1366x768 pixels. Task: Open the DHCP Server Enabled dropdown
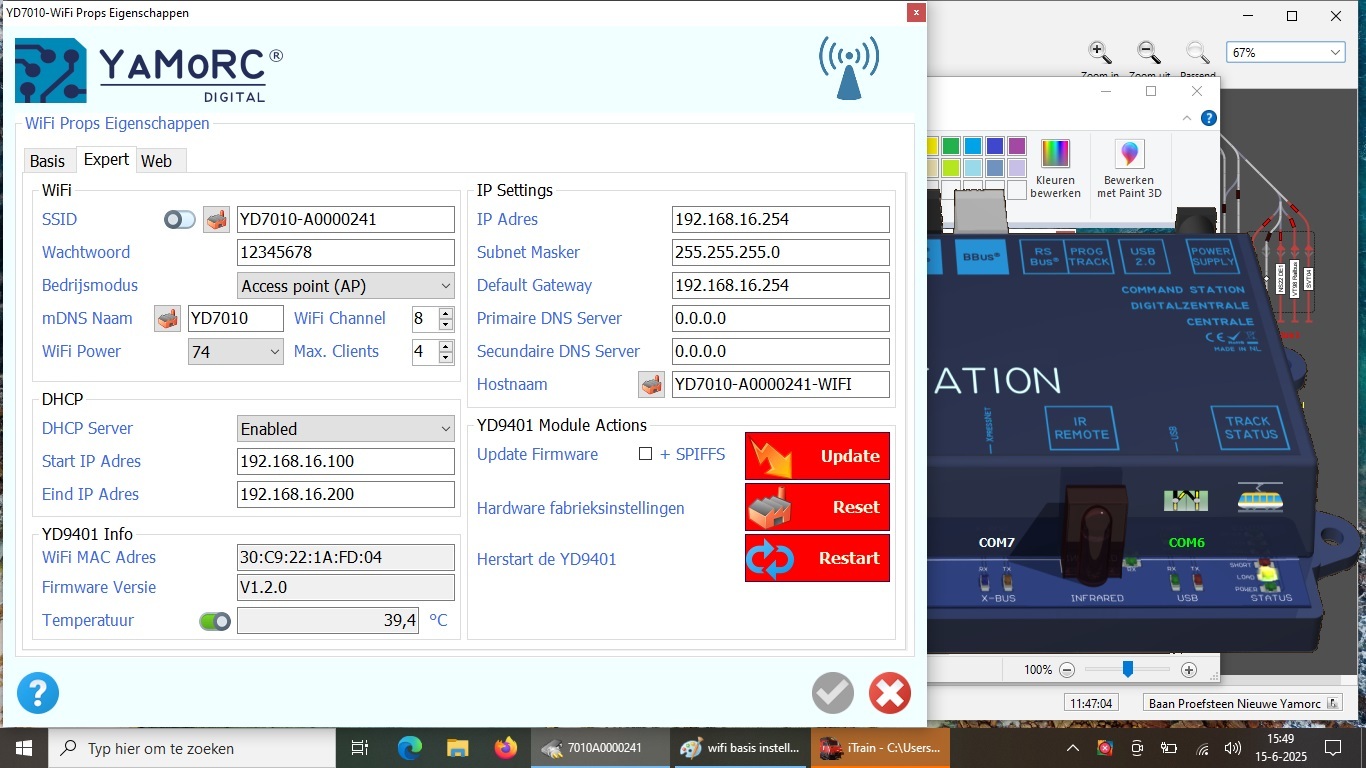pos(346,429)
